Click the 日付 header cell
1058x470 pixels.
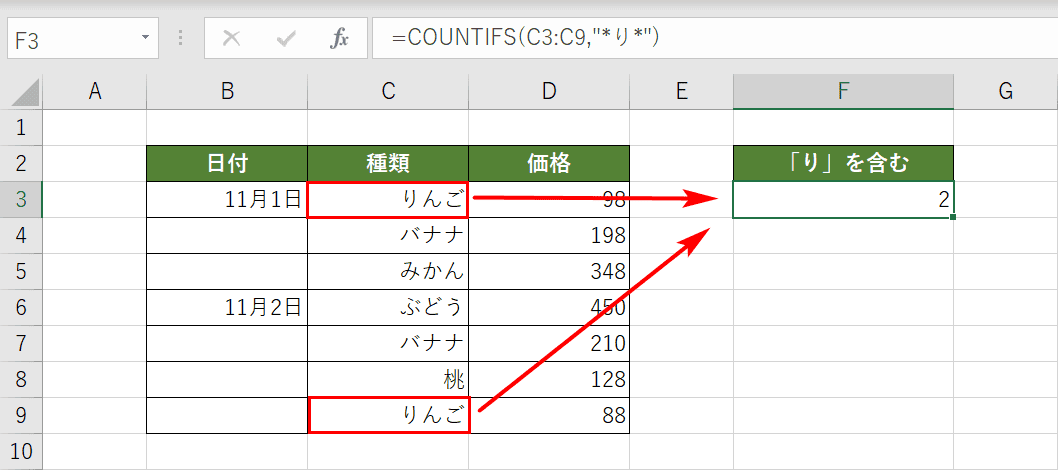(x=227, y=163)
